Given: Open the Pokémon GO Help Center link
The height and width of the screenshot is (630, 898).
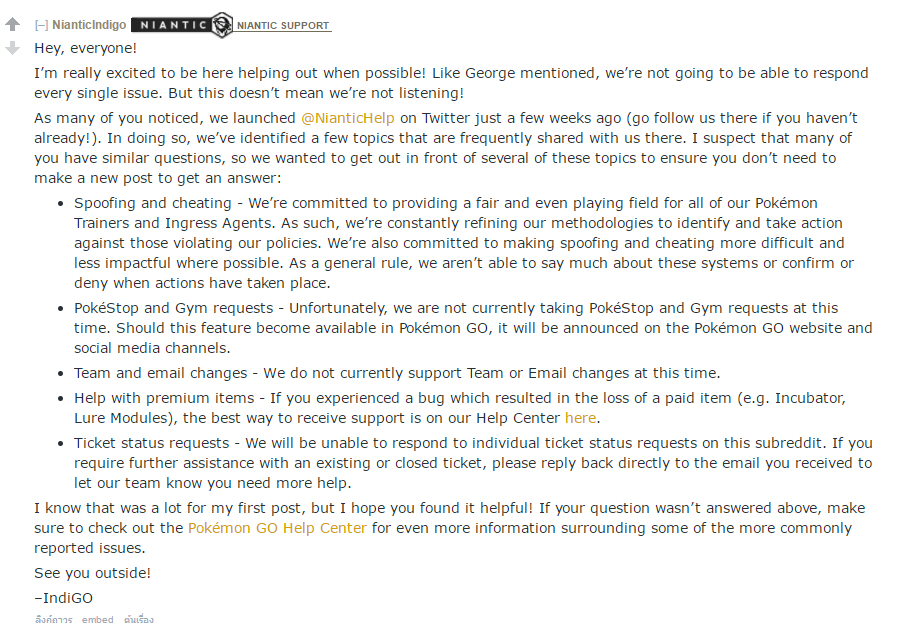Looking at the screenshot, I should tap(277, 528).
